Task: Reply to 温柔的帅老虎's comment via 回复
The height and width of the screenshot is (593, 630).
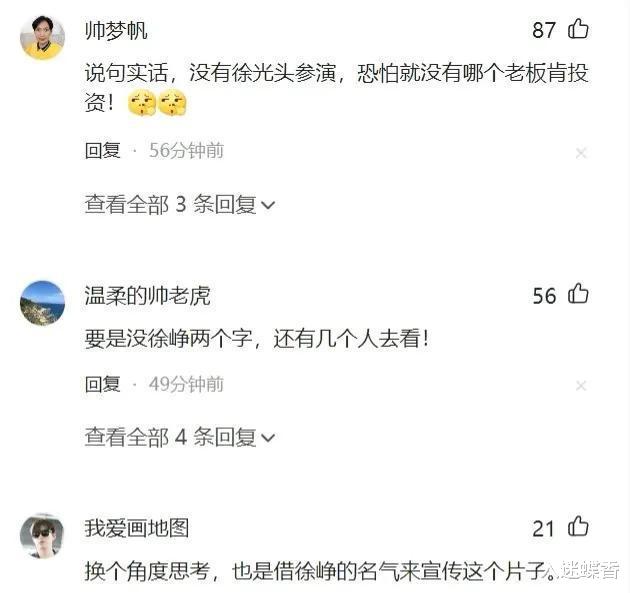Action: point(102,384)
